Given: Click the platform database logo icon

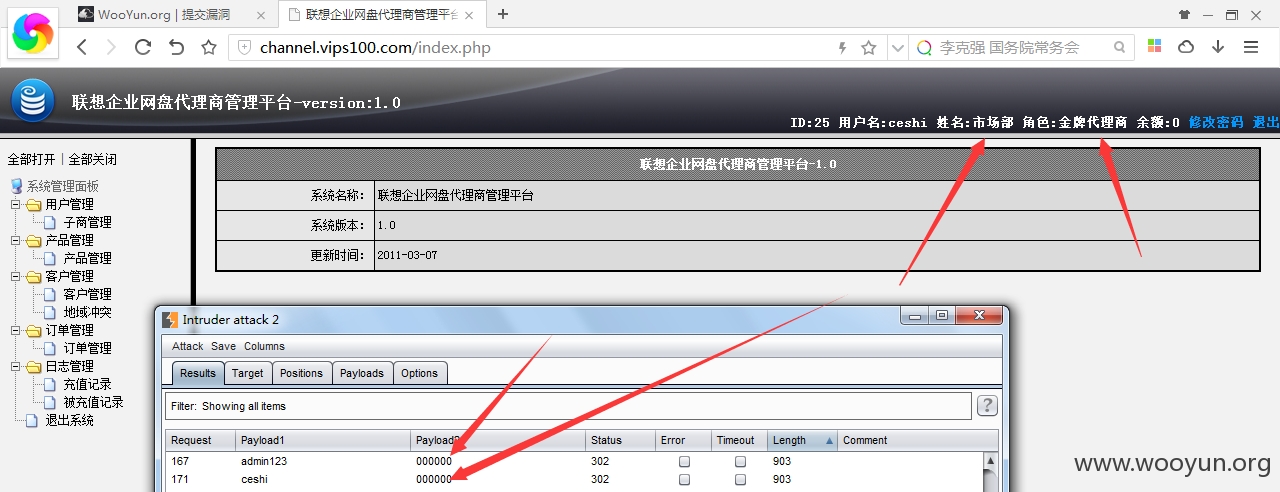Looking at the screenshot, I should (x=32, y=100).
